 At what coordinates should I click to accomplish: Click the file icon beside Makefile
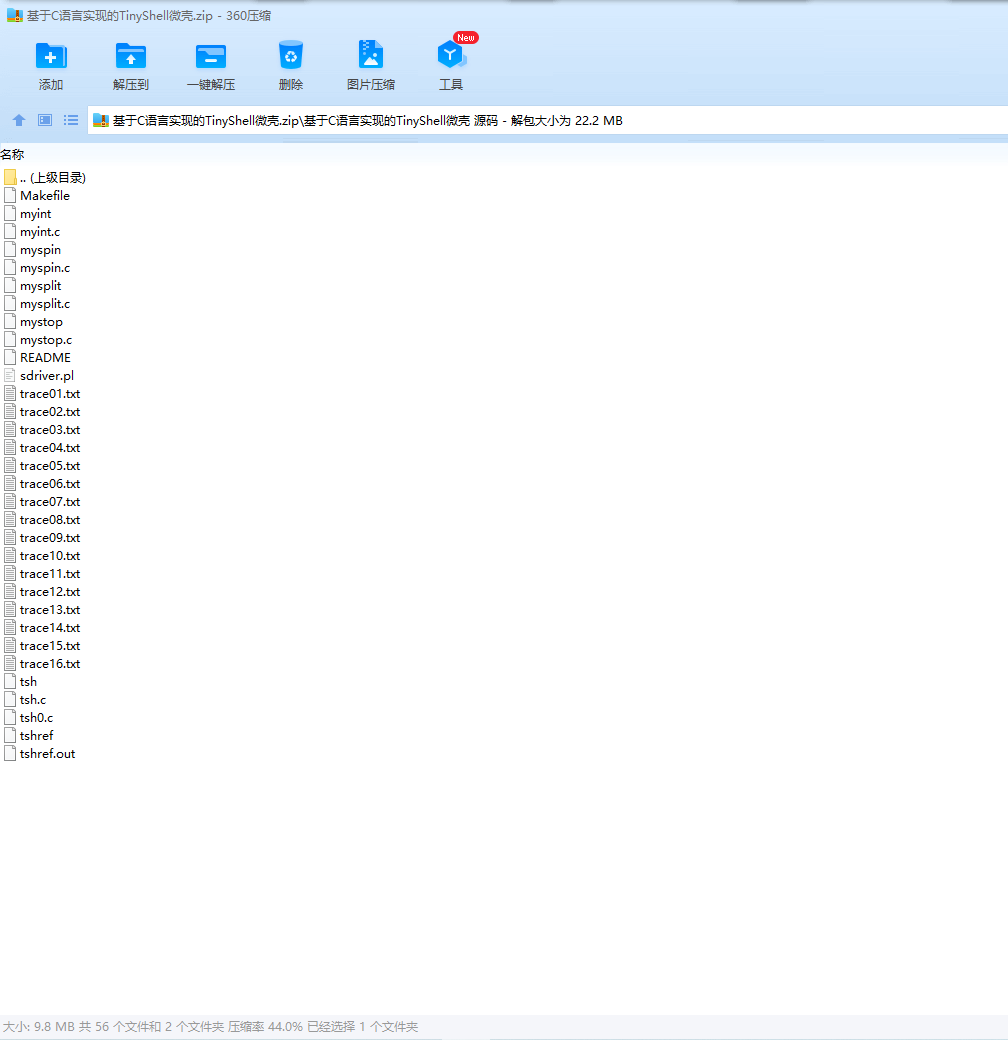[10, 196]
